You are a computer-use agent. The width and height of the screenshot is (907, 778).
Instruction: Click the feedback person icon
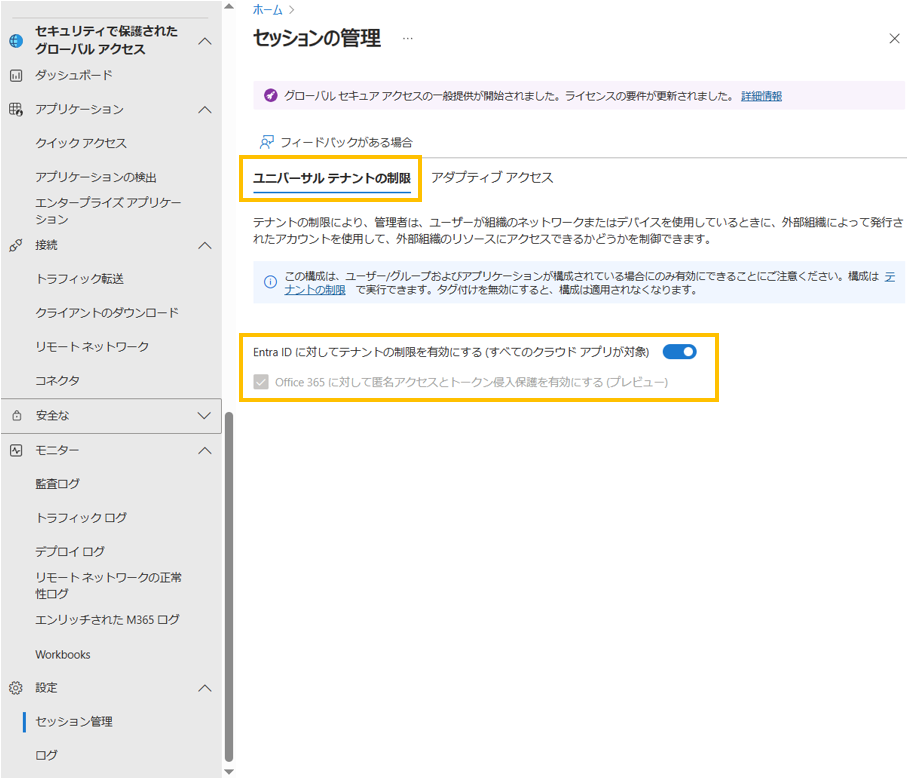point(267,142)
